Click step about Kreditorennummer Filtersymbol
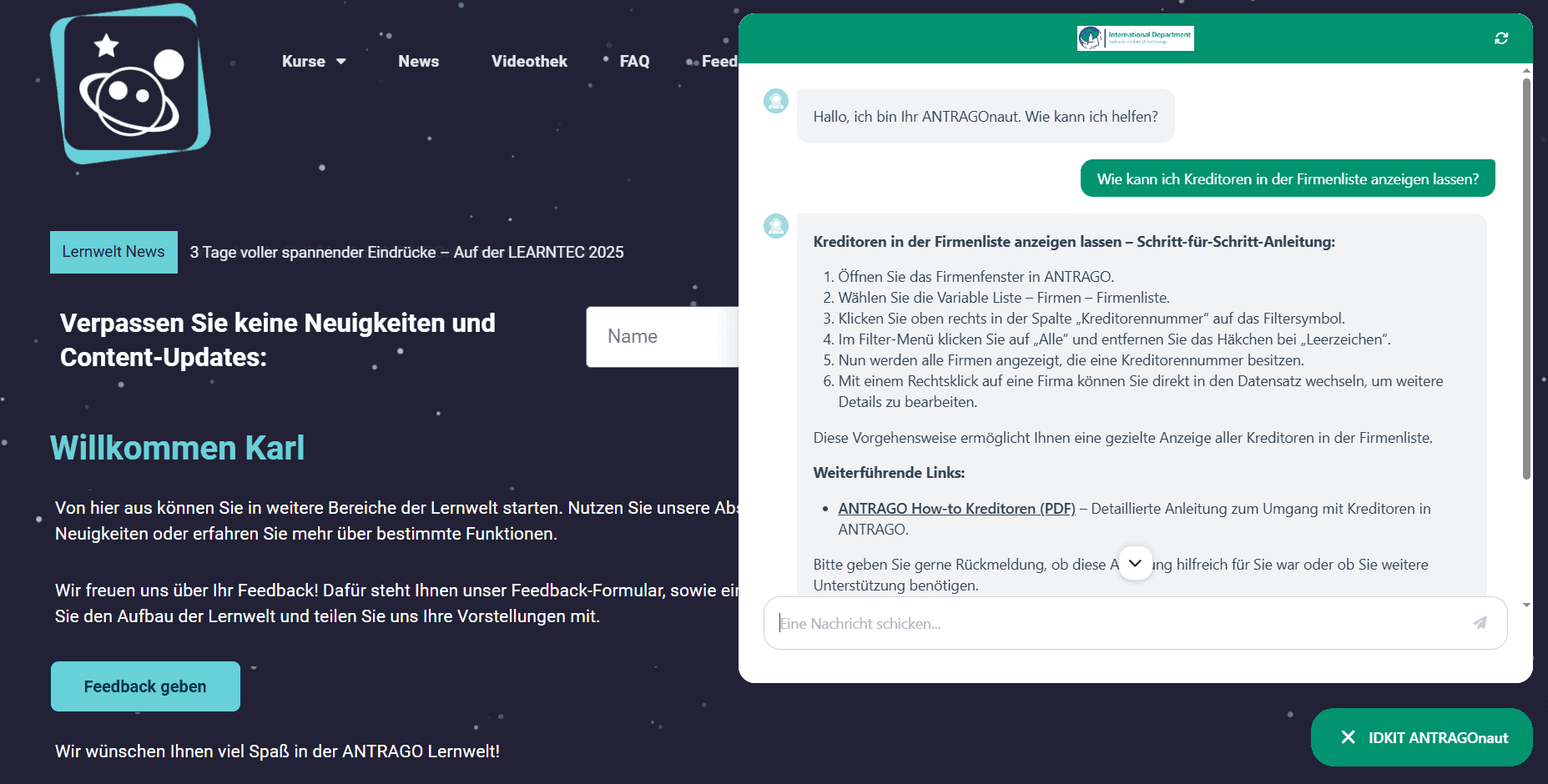Image resolution: width=1548 pixels, height=784 pixels. coord(1092,319)
